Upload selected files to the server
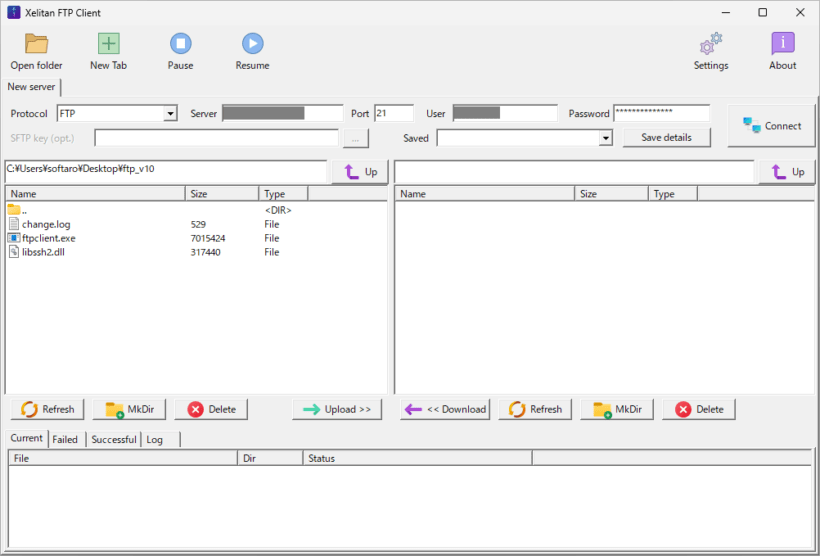This screenshot has width=820, height=556. point(337,410)
